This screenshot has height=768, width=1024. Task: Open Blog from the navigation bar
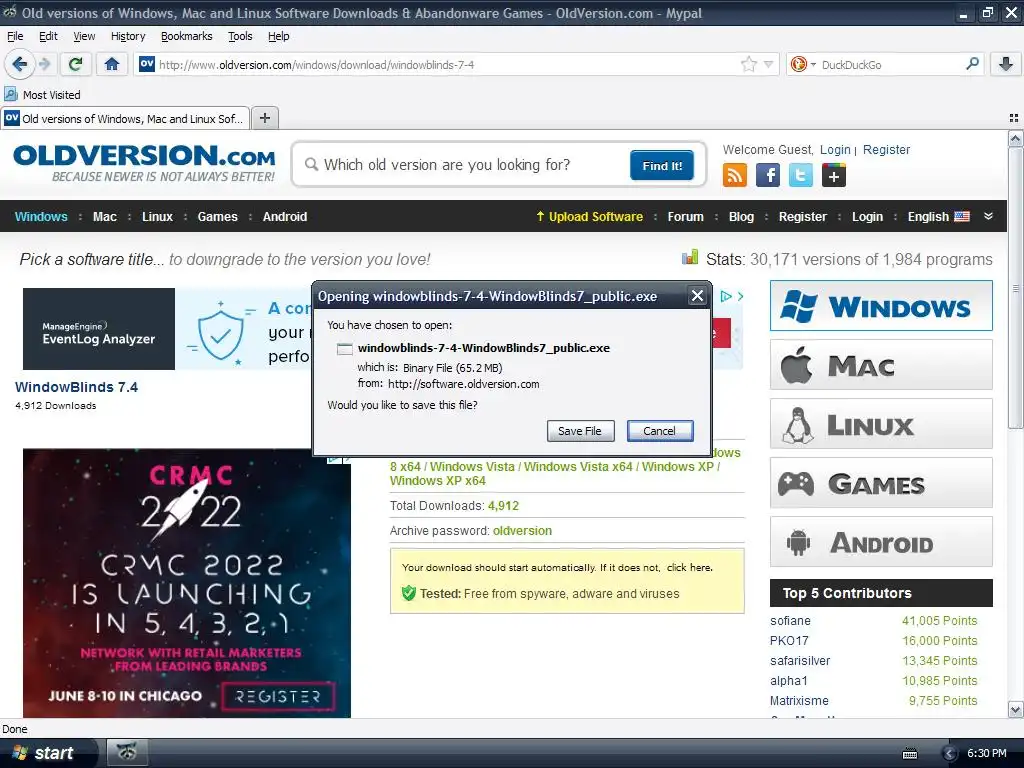click(x=741, y=217)
